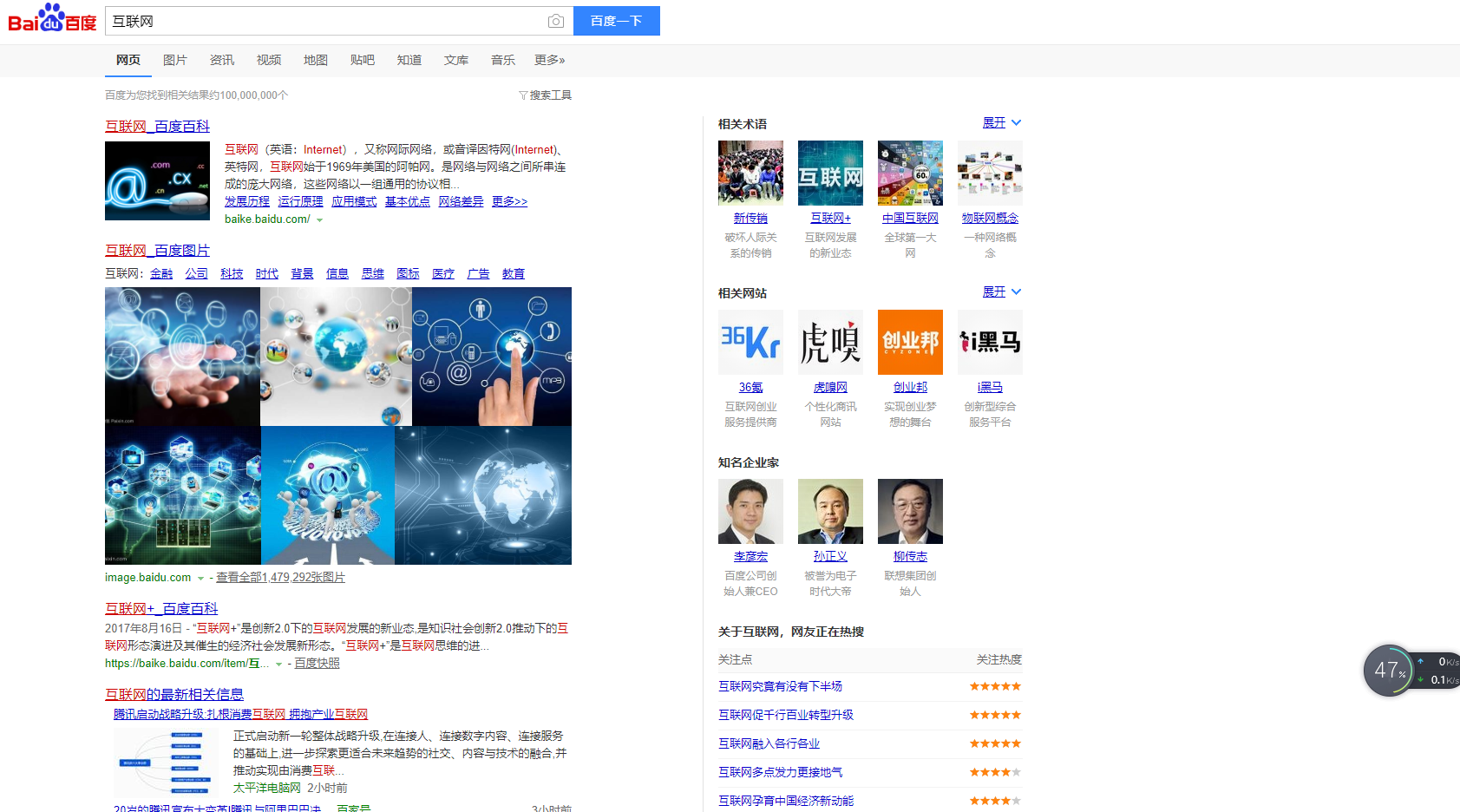Open the 李彦宏 name link
This screenshot has width=1460, height=812.
[750, 557]
